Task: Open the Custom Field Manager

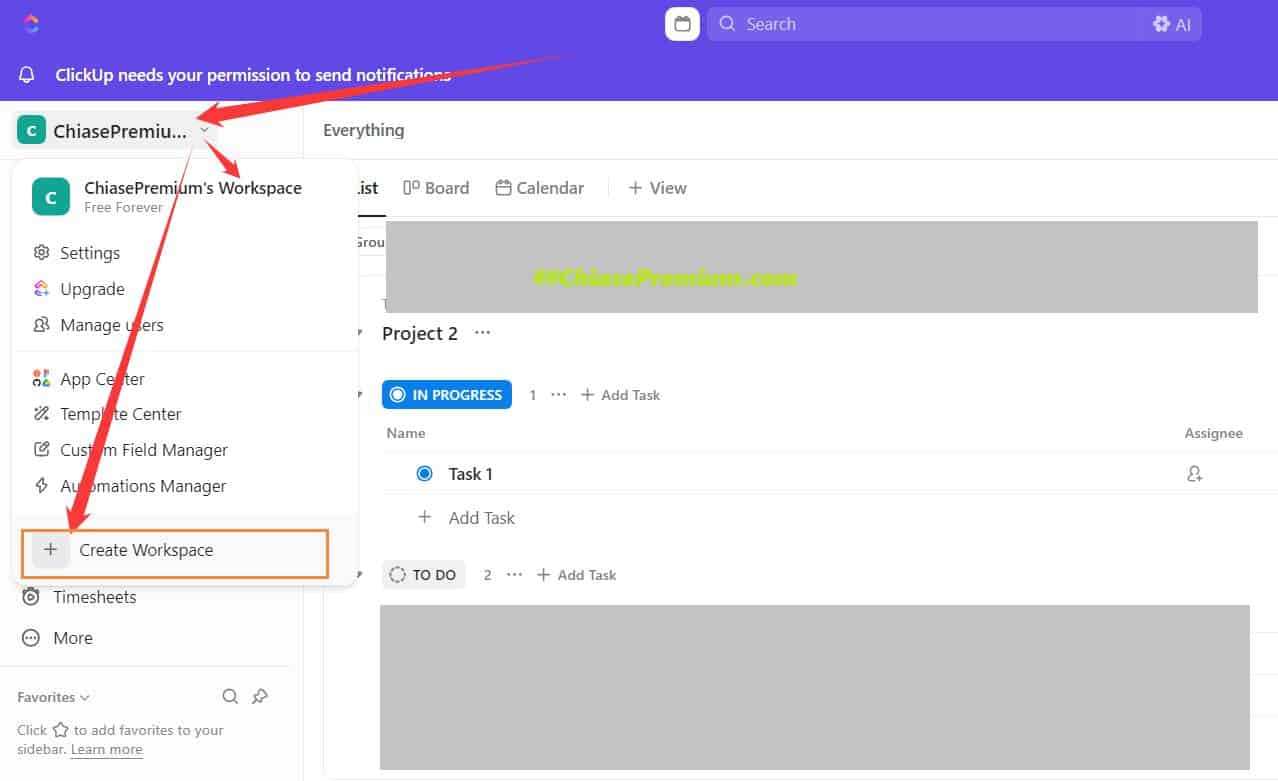Action: (143, 449)
